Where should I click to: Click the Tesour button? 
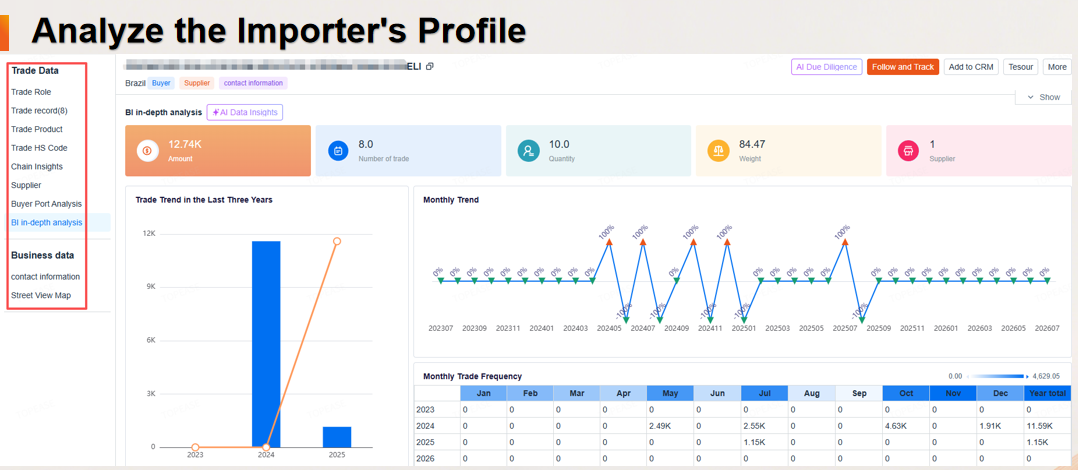pos(1020,67)
